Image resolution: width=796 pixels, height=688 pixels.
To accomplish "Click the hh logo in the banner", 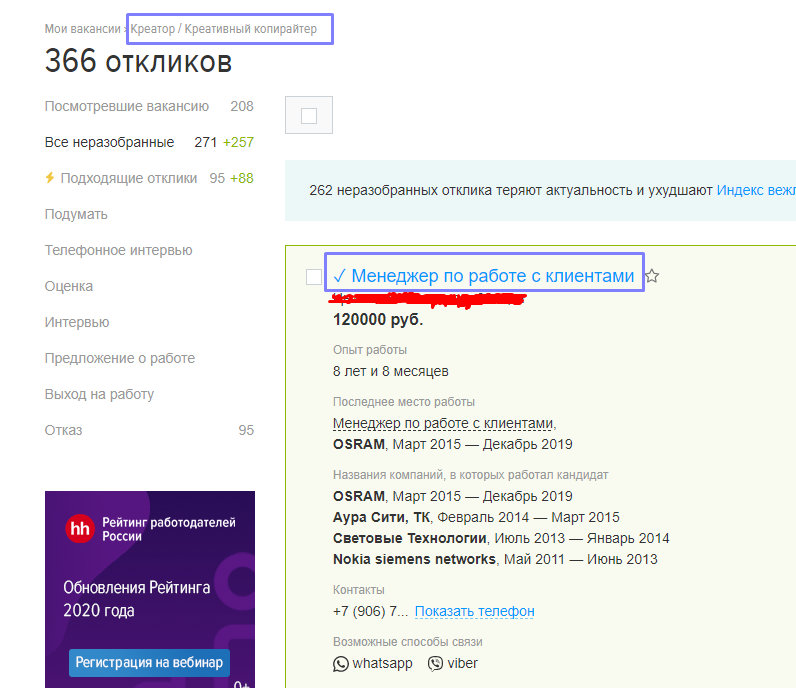I will 80,529.
